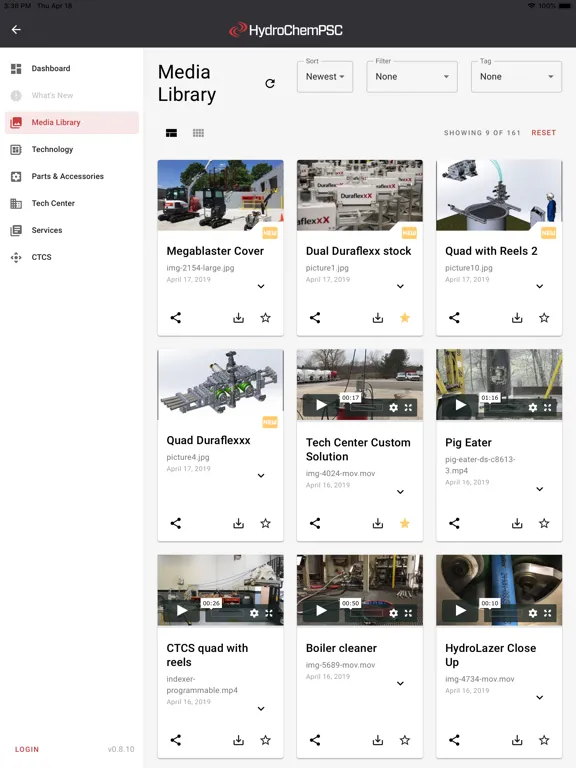Expand details for CTCS quad with reels
The image size is (576, 768).
(261, 709)
